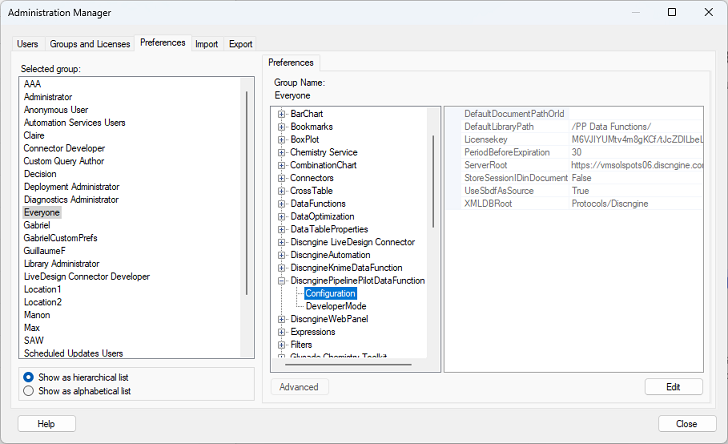Image resolution: width=728 pixels, height=444 pixels.
Task: Click the preferences tree horizontal scrollbar
Action: click(348, 365)
